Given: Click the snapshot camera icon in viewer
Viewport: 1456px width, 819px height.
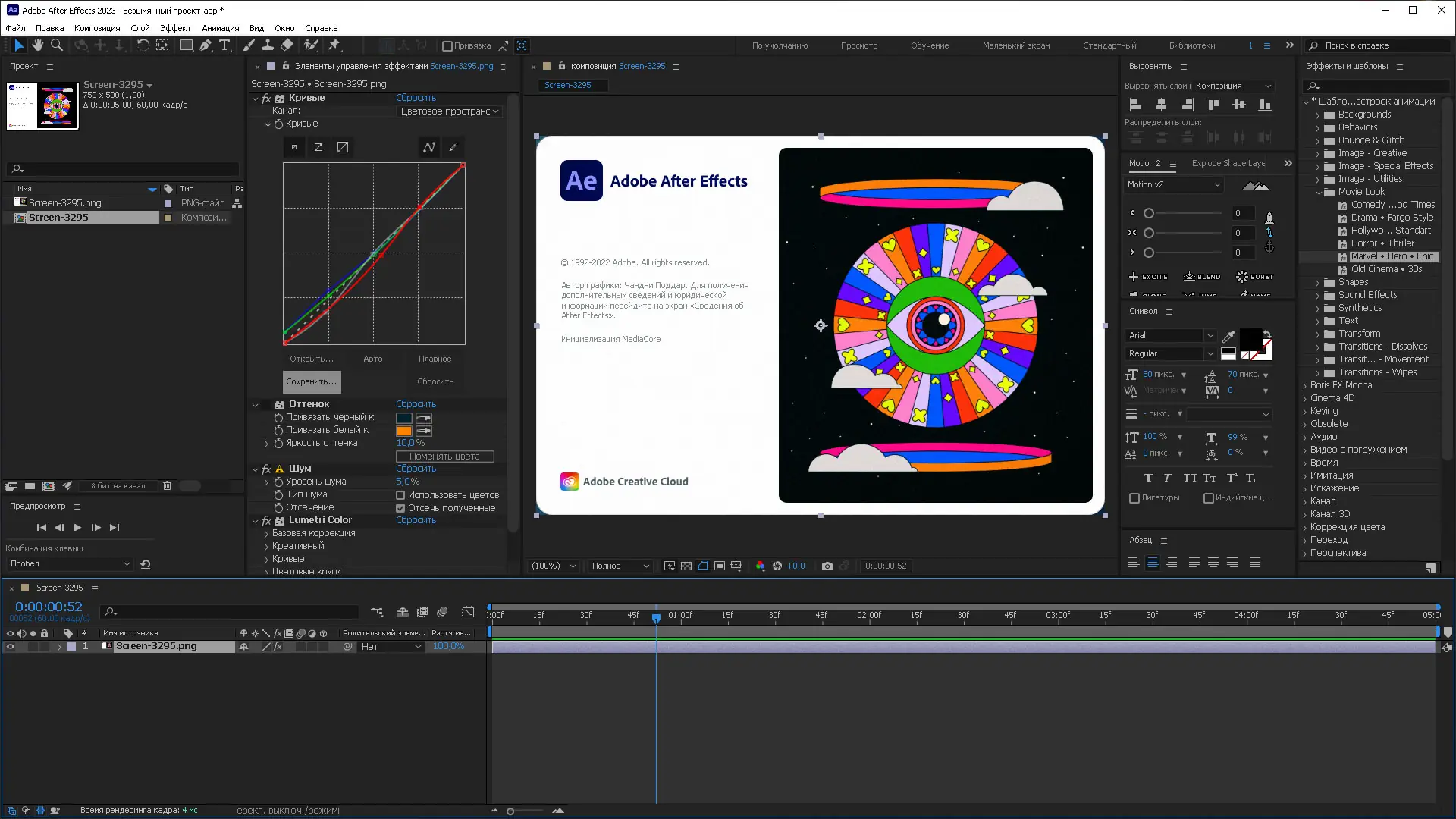Looking at the screenshot, I should tap(827, 566).
